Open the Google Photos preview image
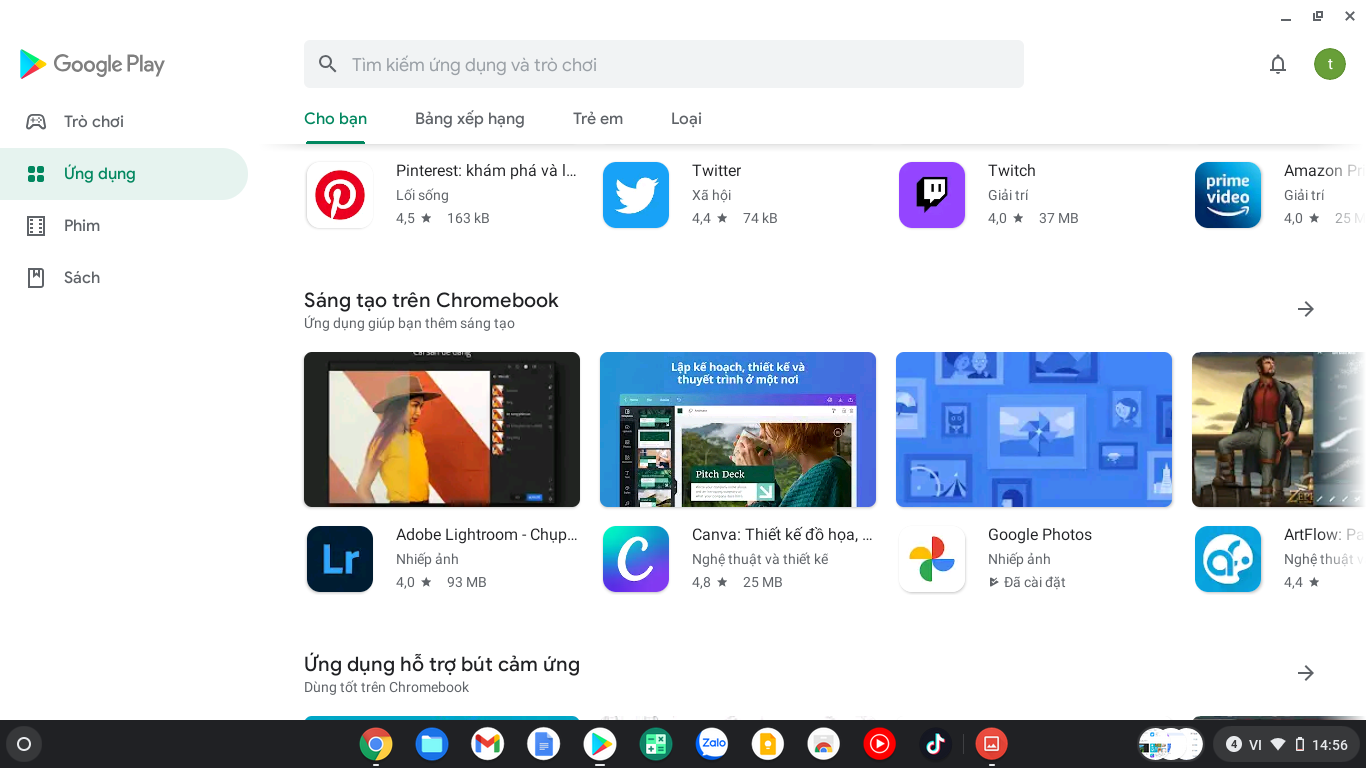The image size is (1366, 768). coord(1034,429)
